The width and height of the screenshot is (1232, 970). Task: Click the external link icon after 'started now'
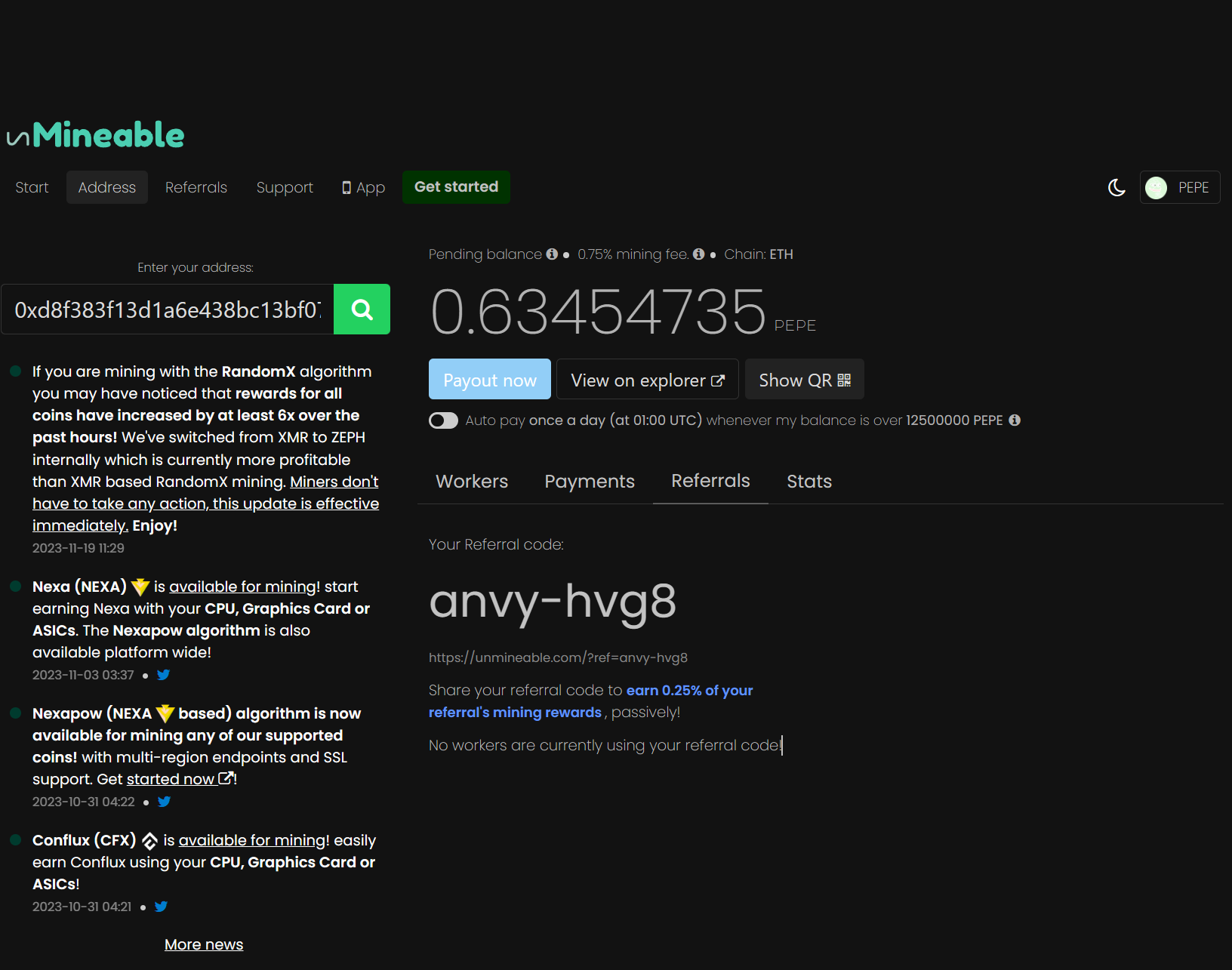click(225, 778)
